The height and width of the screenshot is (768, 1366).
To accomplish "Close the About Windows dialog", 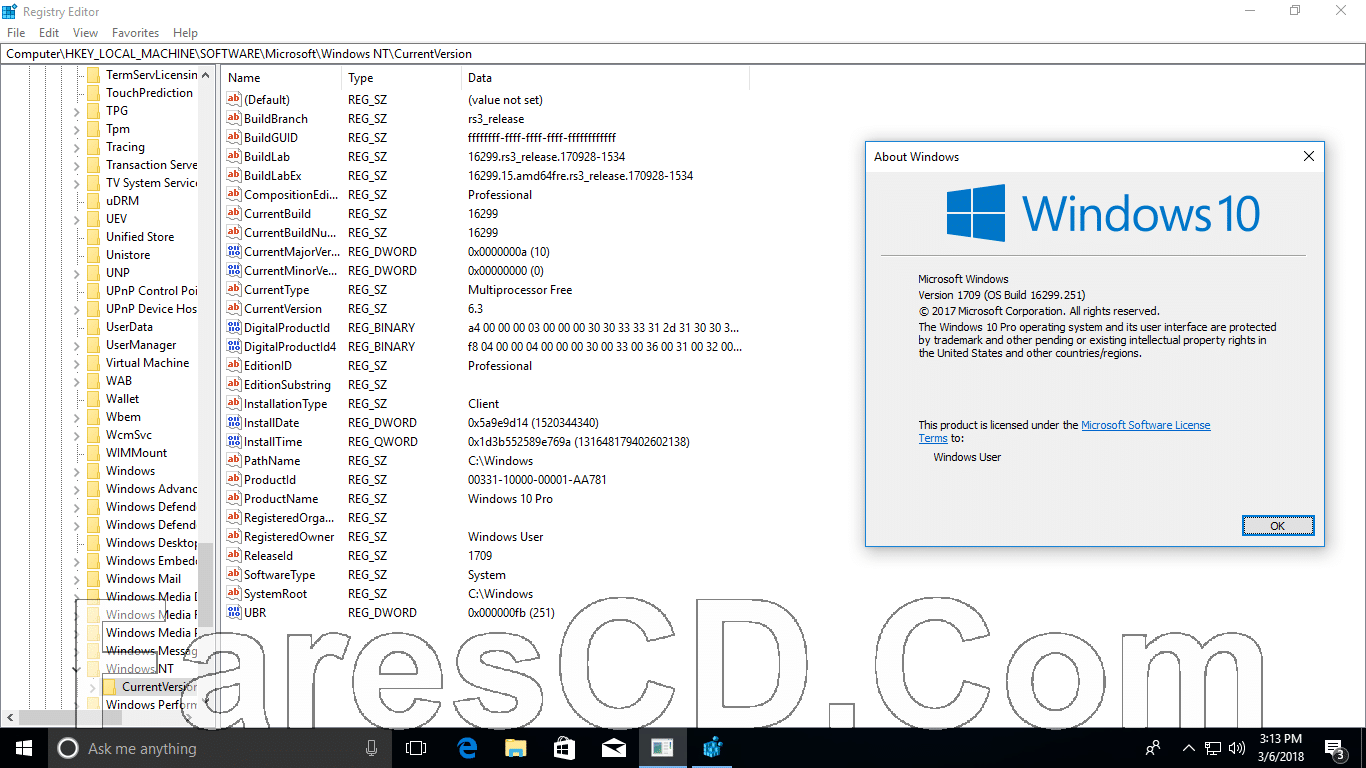I will click(1308, 156).
